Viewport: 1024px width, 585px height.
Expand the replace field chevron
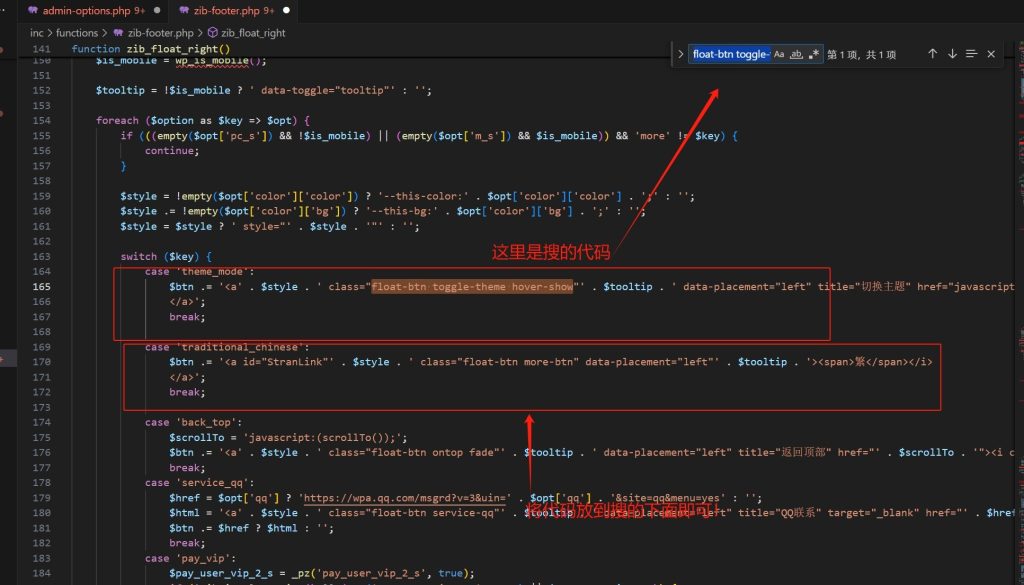[681, 54]
